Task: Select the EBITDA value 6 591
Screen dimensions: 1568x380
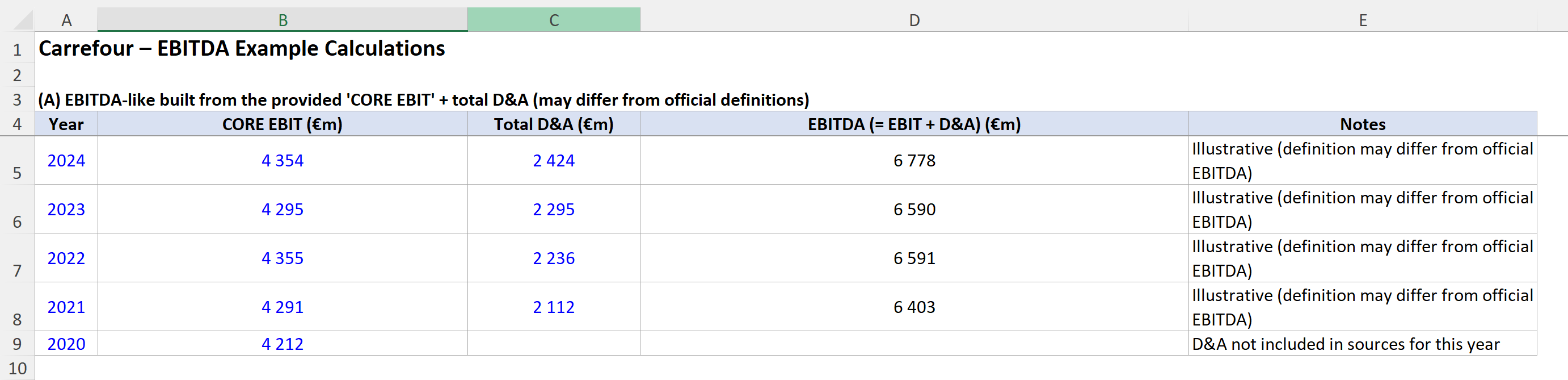Action: coord(914,258)
